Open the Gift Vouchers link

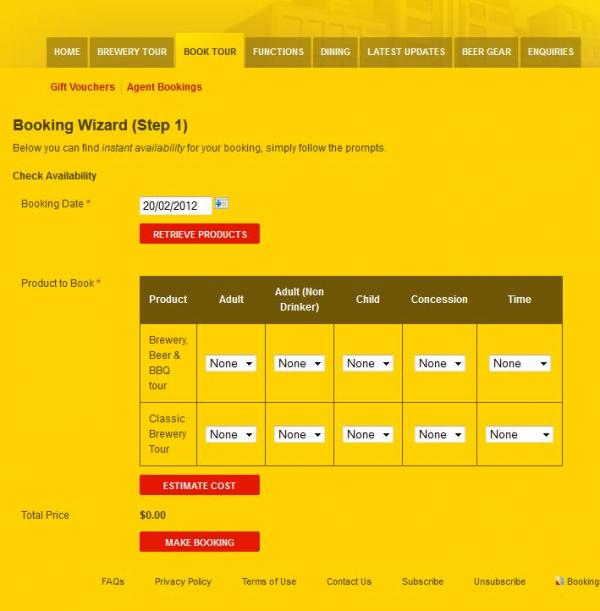pos(82,87)
